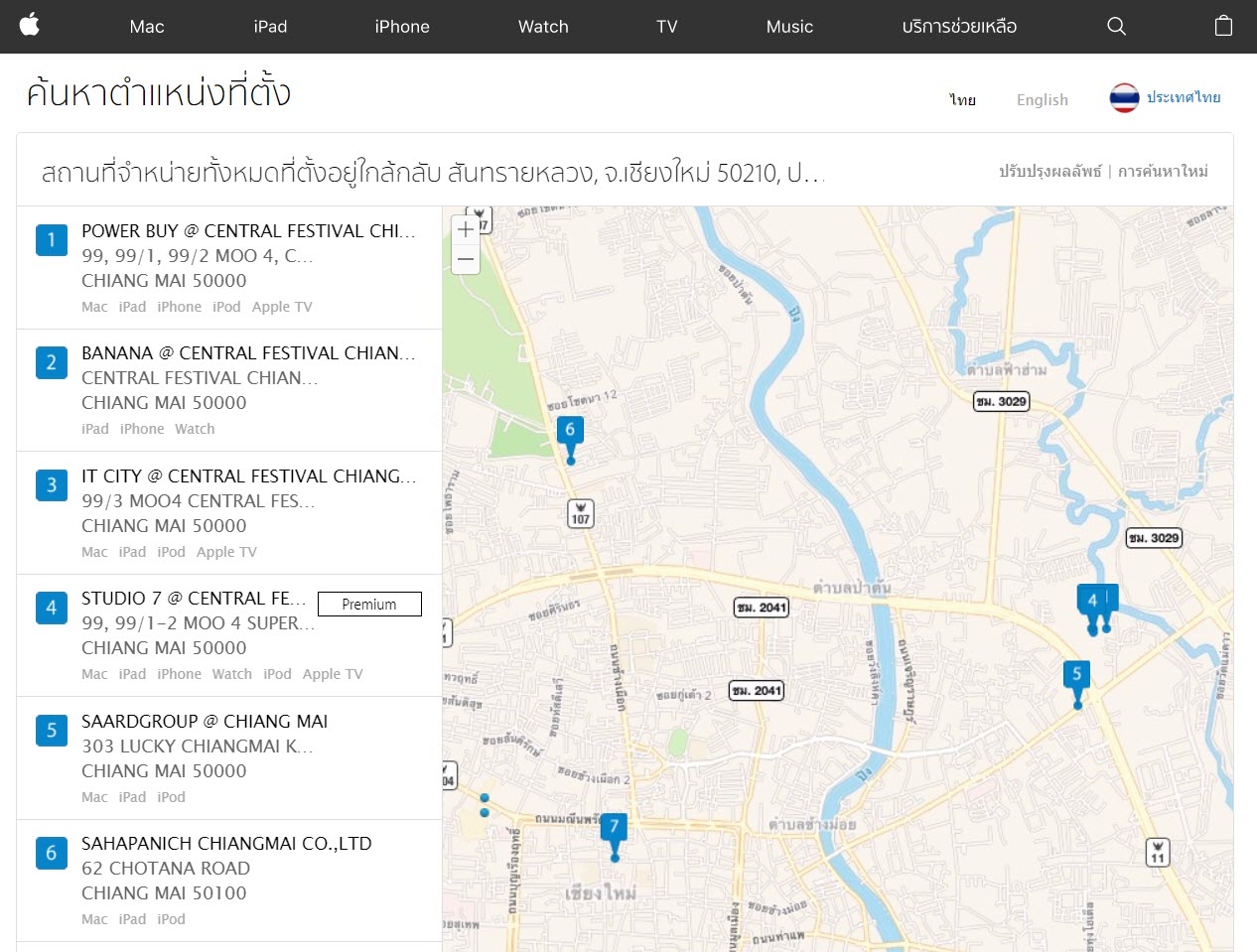
Task: Change country via ประเทศไทย link
Action: (x=1184, y=97)
